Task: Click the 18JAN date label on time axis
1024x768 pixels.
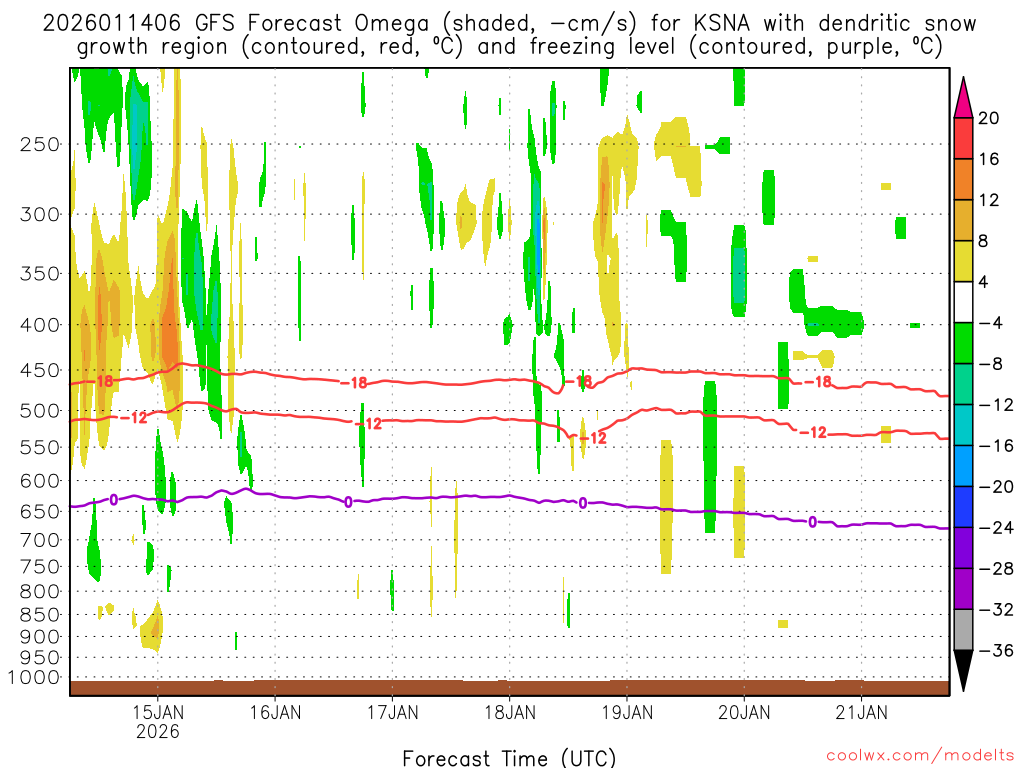Action: point(510,712)
